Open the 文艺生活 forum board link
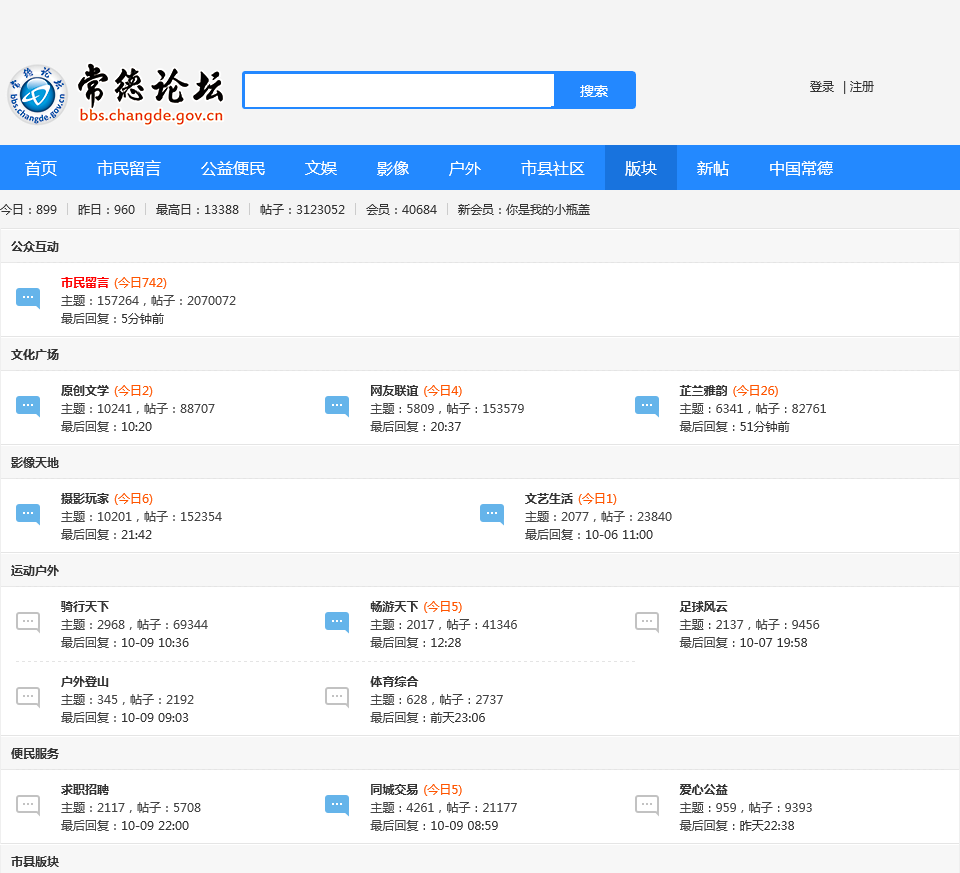Image resolution: width=960 pixels, height=873 pixels. 549,499
